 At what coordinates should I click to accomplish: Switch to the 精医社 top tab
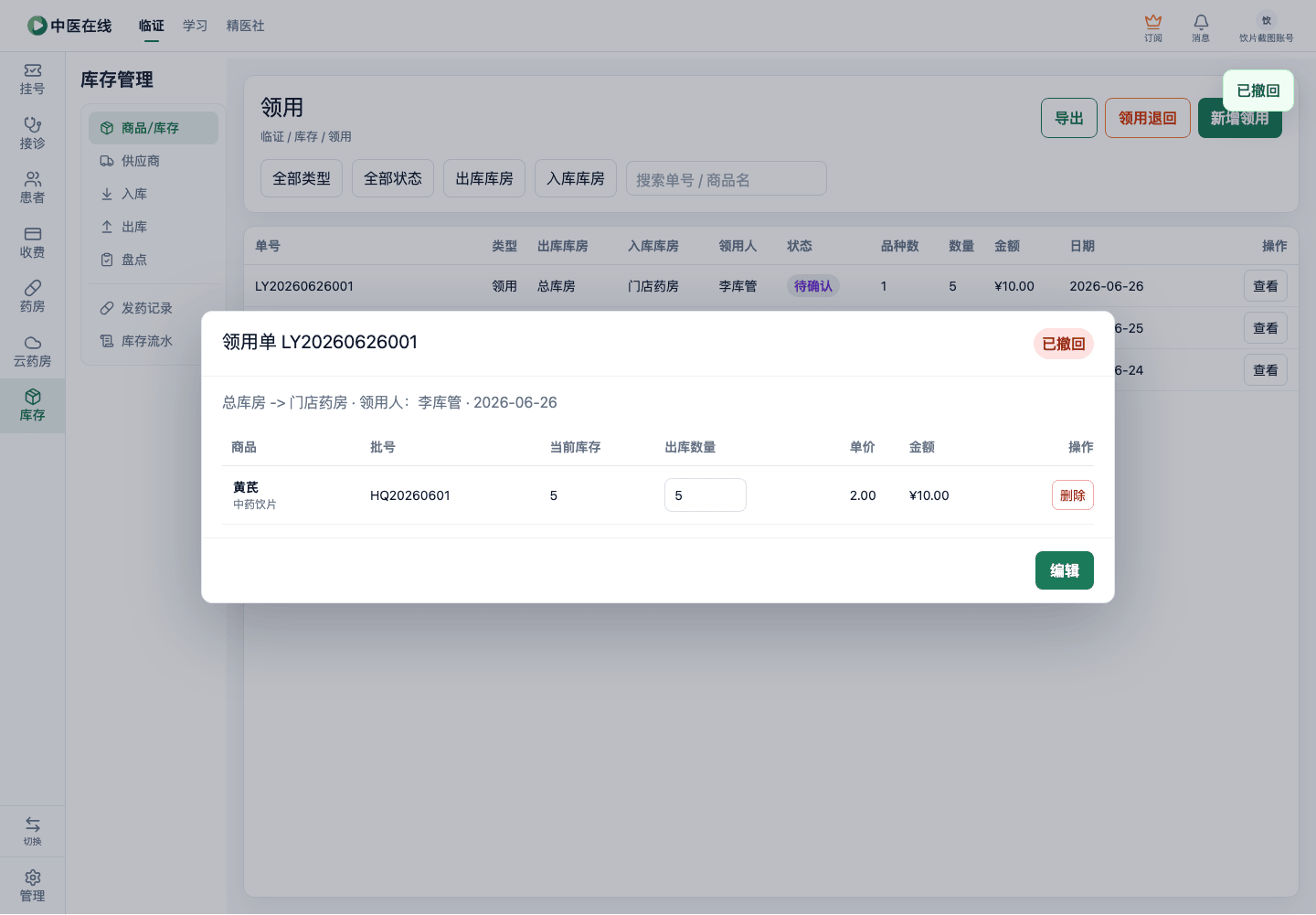pos(246,26)
